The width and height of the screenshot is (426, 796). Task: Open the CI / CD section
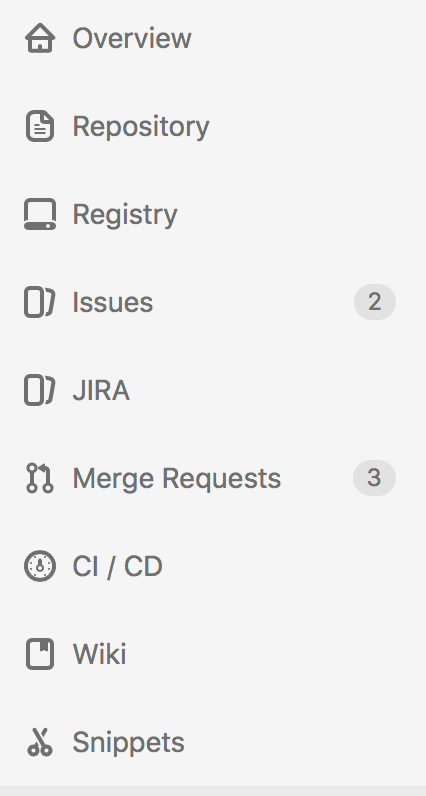pos(117,566)
